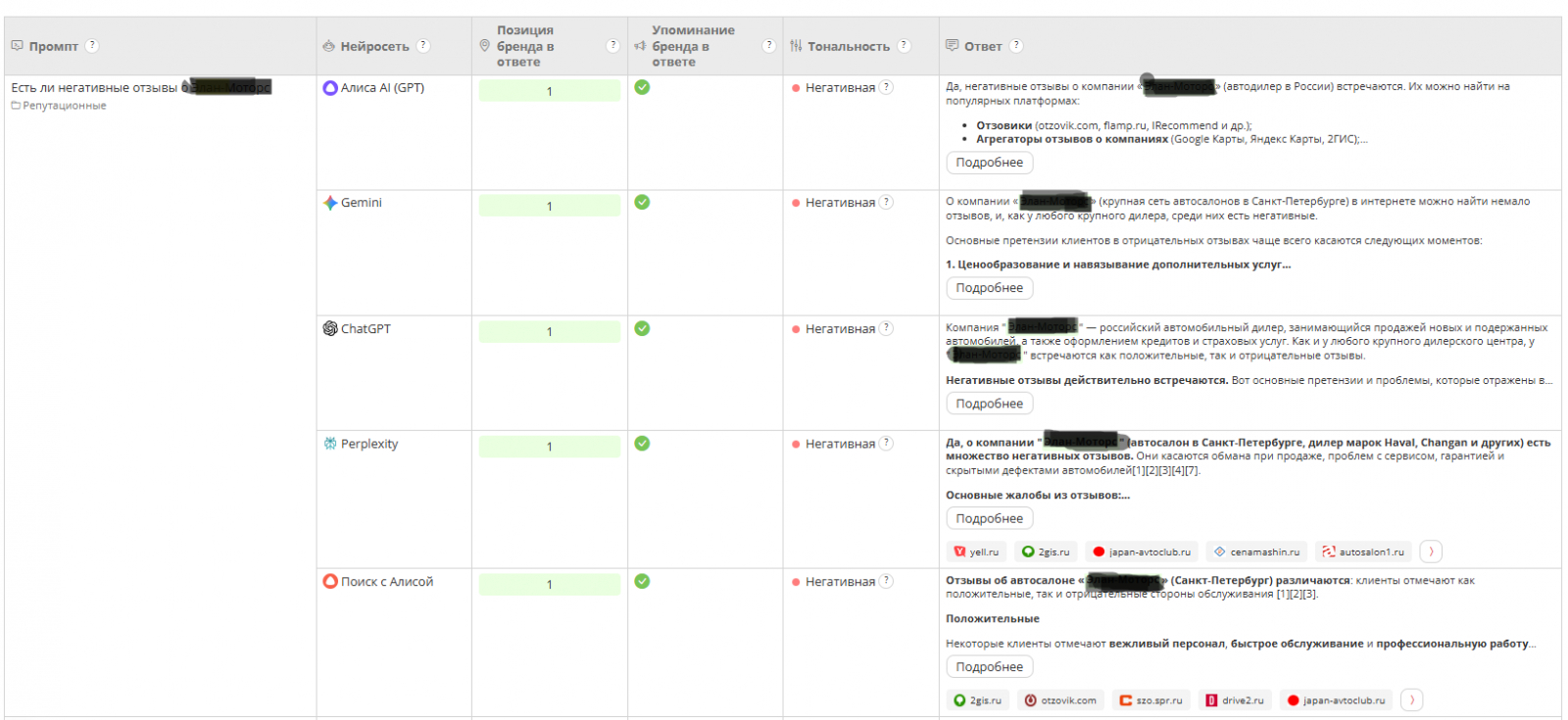Expand the Gemini answer with Подробнее

(x=989, y=288)
